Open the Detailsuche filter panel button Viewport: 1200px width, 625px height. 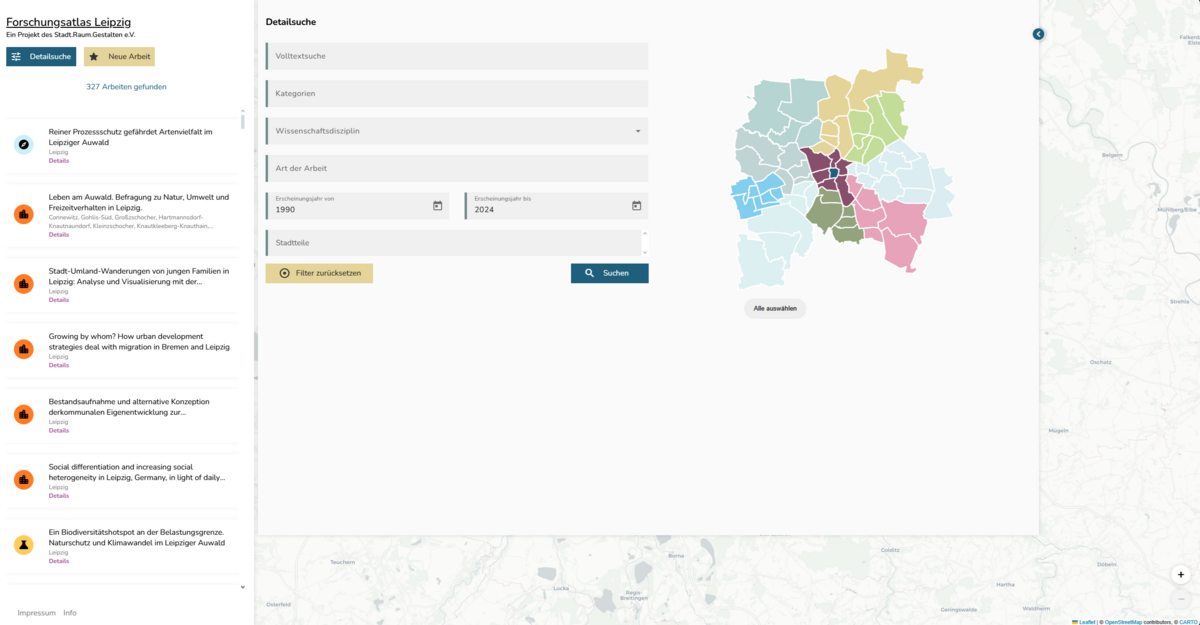(x=41, y=57)
